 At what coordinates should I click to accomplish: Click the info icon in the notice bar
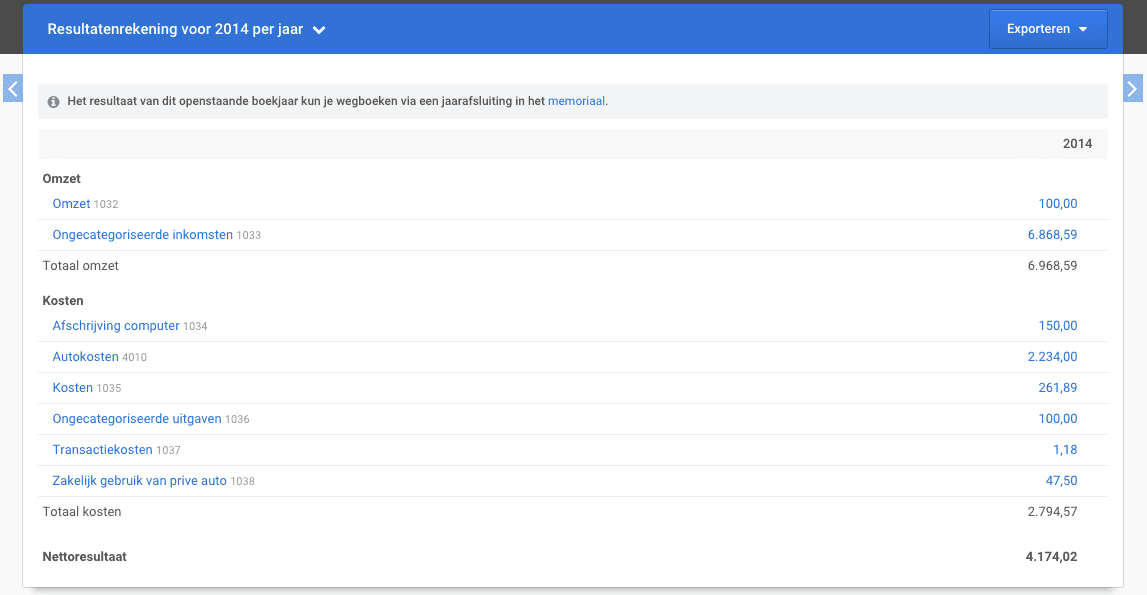(53, 101)
